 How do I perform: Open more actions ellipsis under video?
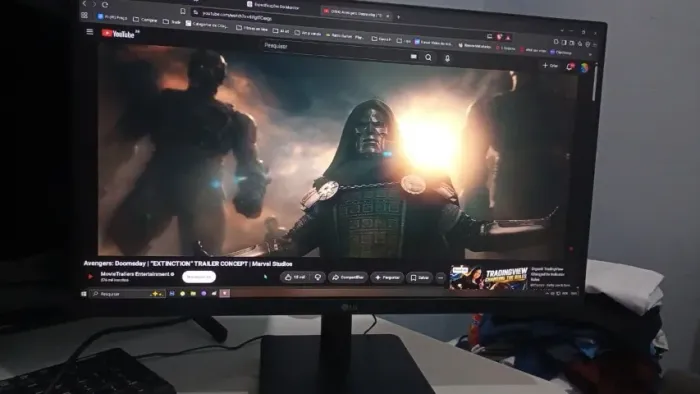(x=441, y=278)
